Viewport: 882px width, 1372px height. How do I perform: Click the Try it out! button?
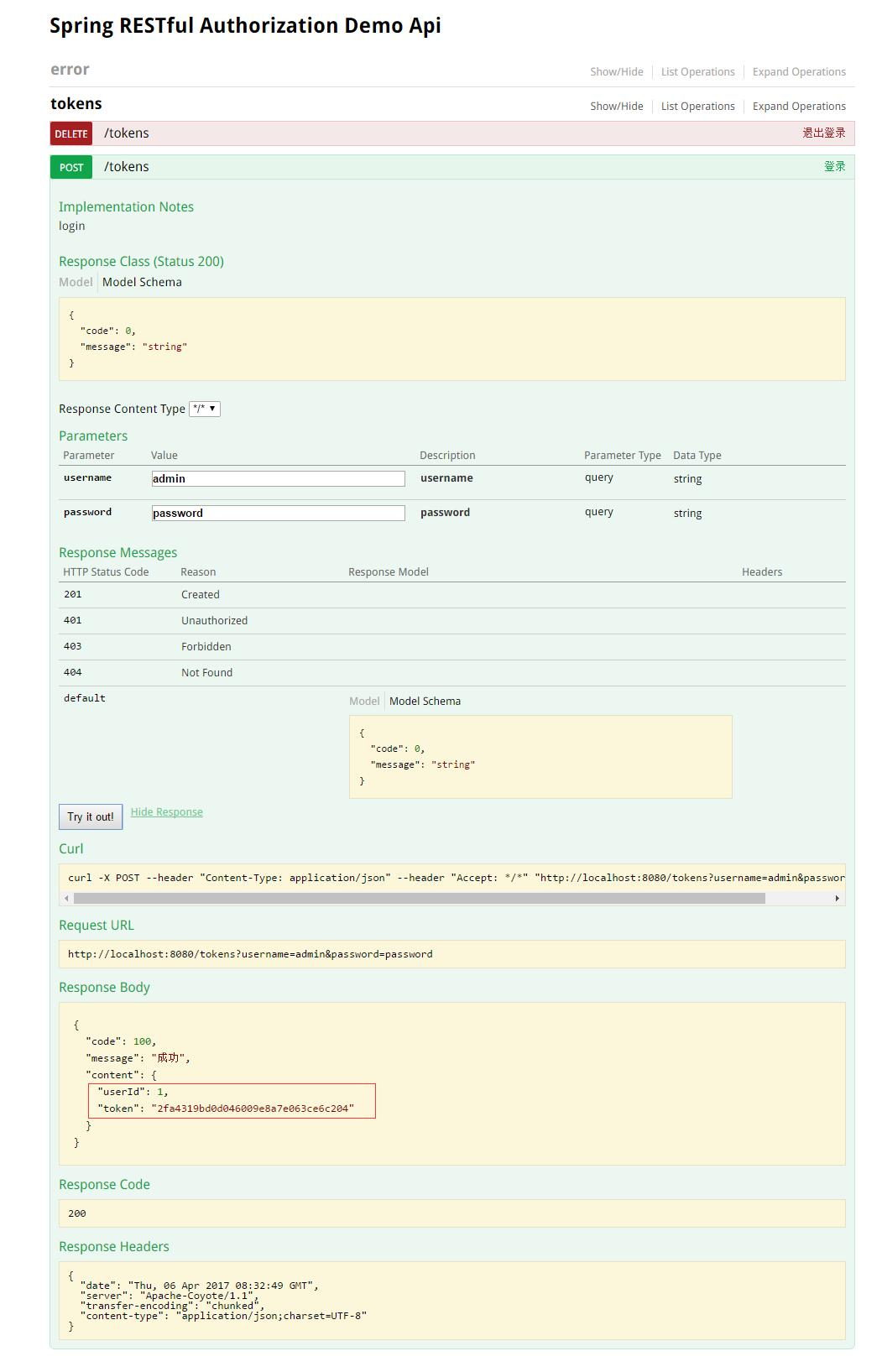91,816
